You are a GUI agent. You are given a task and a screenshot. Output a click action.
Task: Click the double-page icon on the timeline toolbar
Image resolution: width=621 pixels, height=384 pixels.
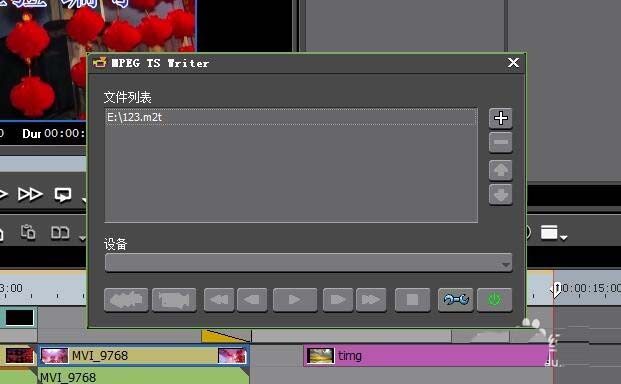(x=60, y=233)
